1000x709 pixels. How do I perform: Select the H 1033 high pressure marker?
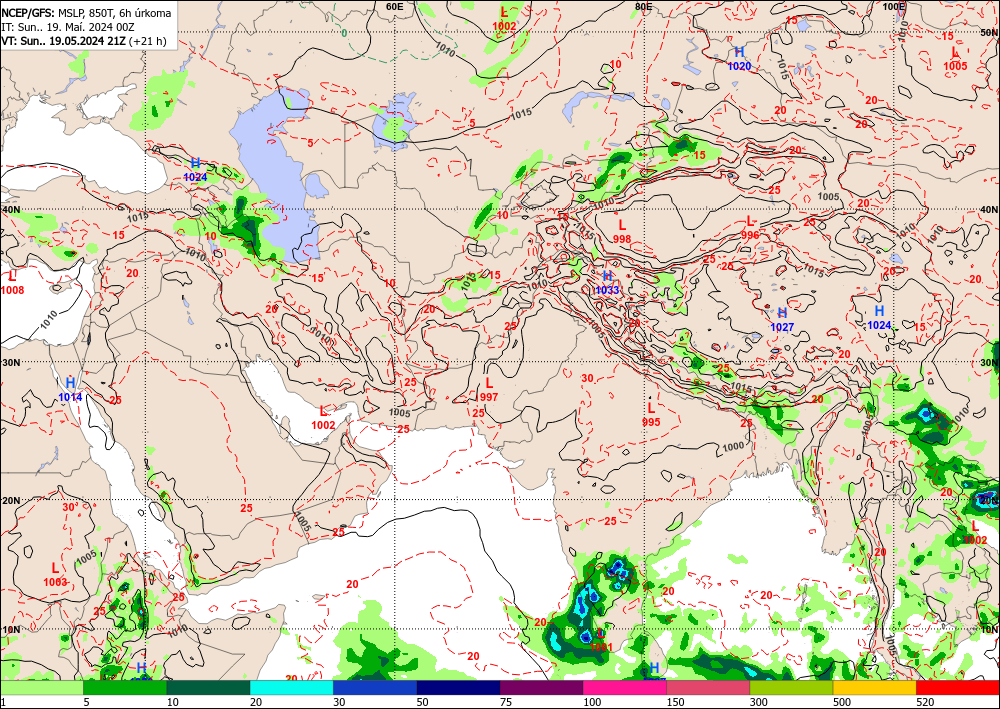coord(607,282)
